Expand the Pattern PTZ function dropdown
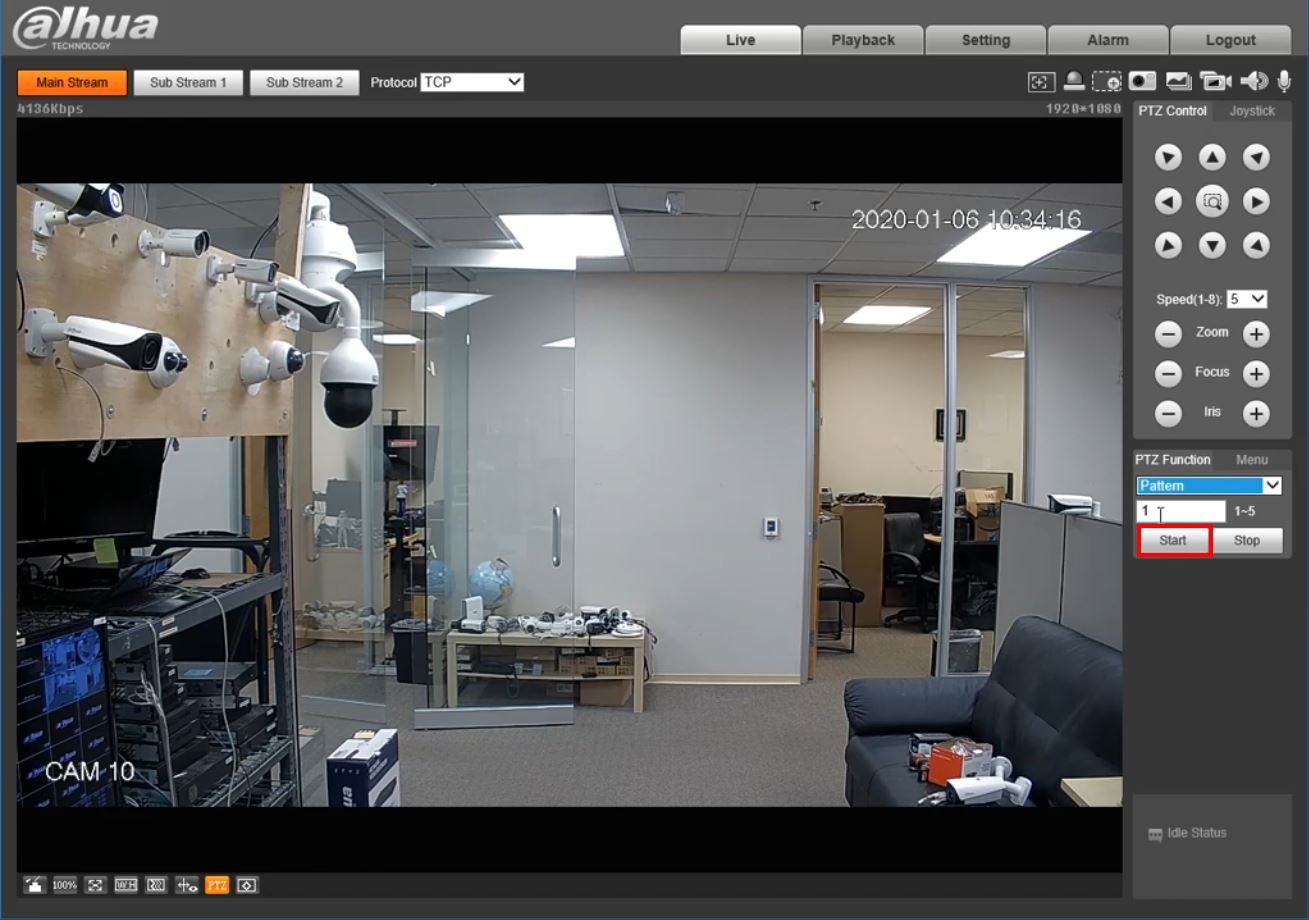Viewport: 1309px width, 920px height. [1209, 486]
